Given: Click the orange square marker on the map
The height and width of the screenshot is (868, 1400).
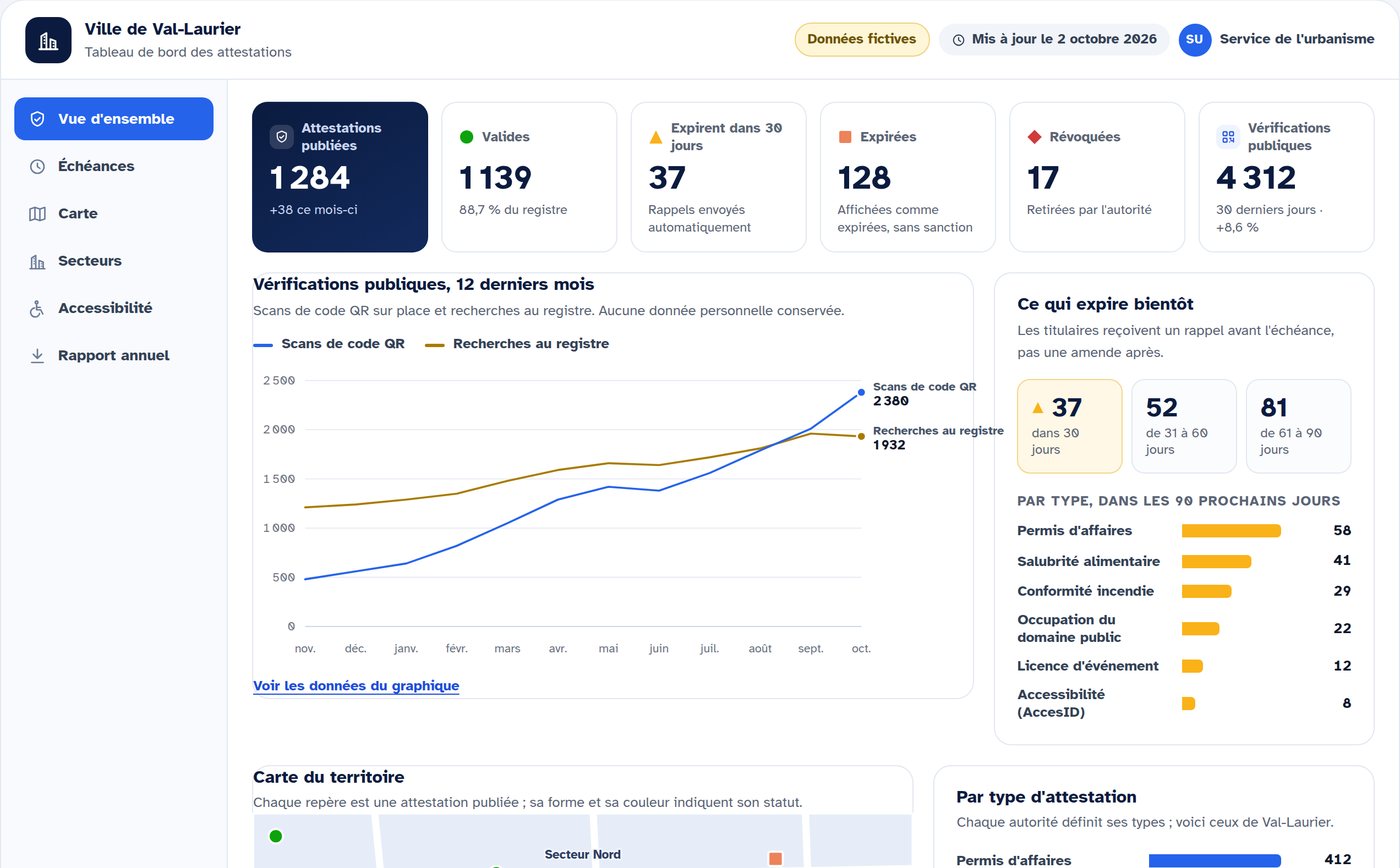Looking at the screenshot, I should [775, 858].
